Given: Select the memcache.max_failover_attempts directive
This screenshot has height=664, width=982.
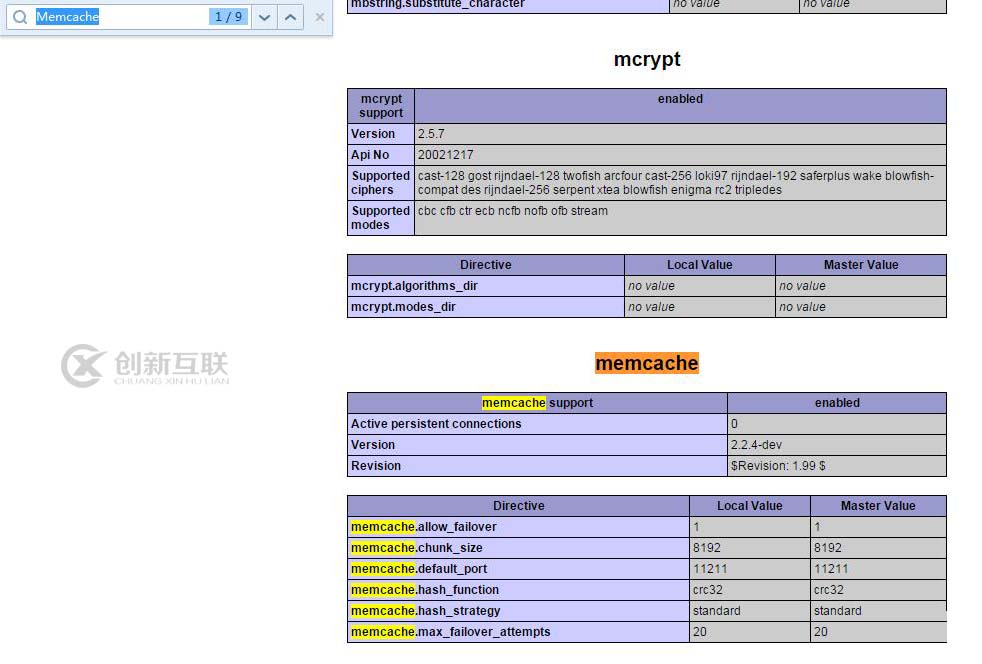Looking at the screenshot, I should tap(450, 632).
